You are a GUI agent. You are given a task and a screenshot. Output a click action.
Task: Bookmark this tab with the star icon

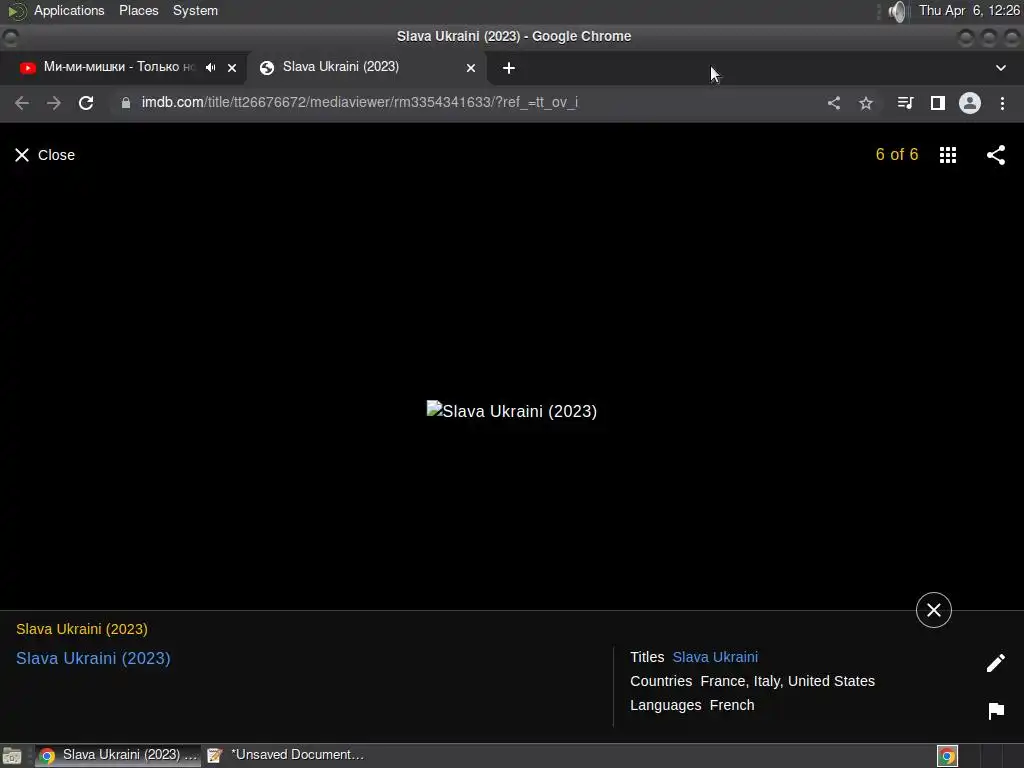866,103
